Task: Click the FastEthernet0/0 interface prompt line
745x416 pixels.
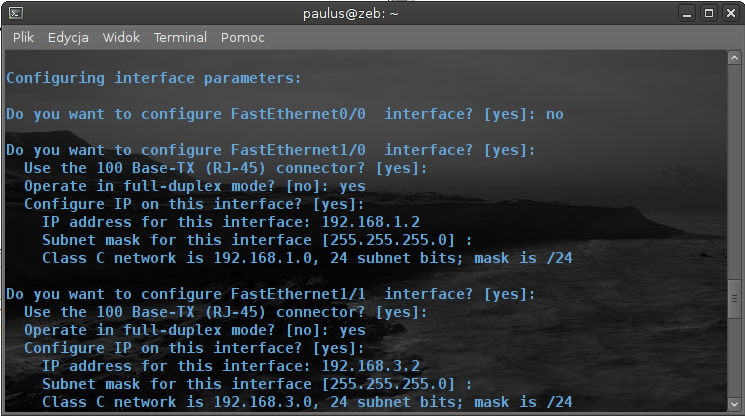Action: (x=284, y=114)
